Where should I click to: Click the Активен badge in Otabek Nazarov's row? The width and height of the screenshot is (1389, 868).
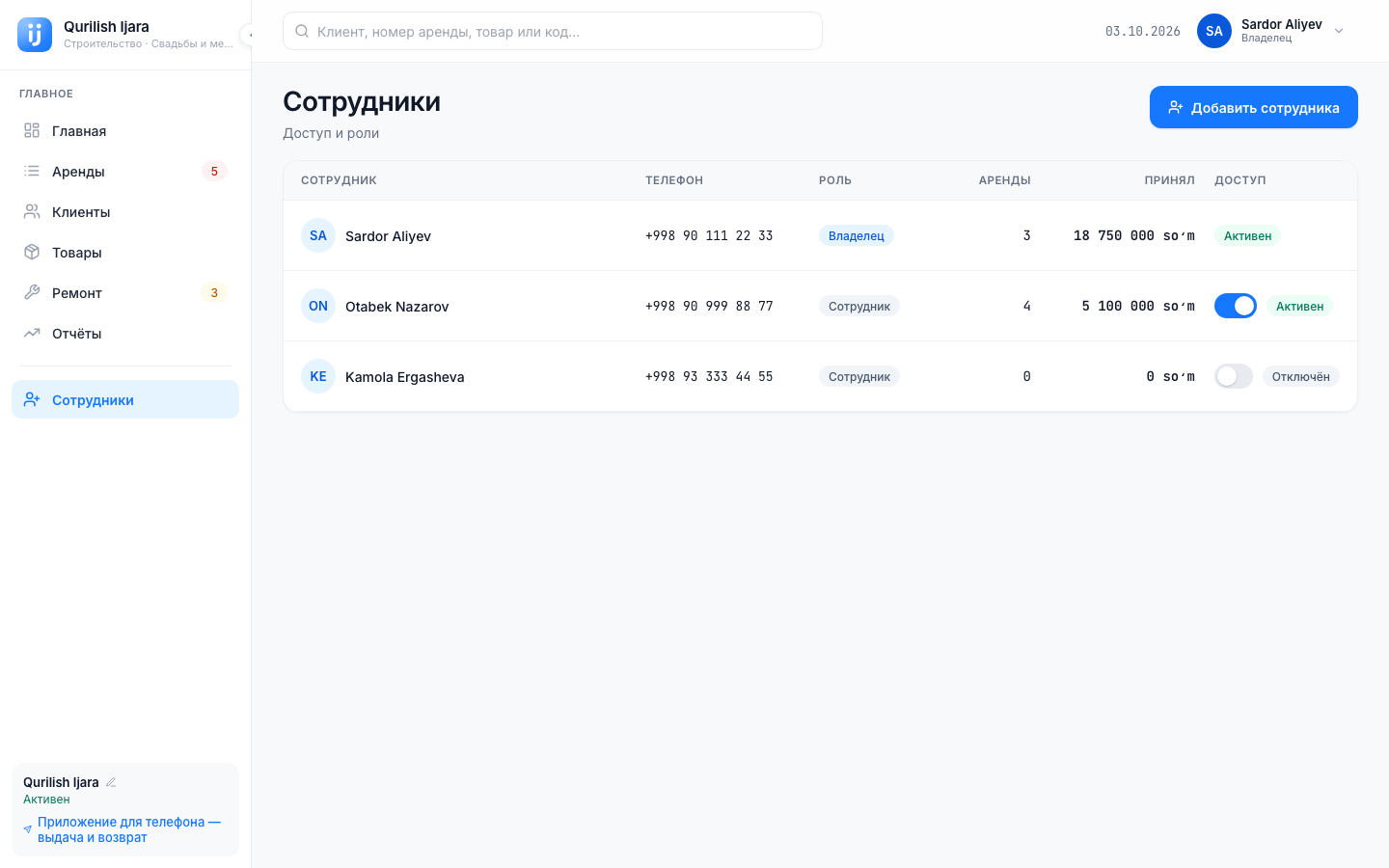coord(1299,306)
